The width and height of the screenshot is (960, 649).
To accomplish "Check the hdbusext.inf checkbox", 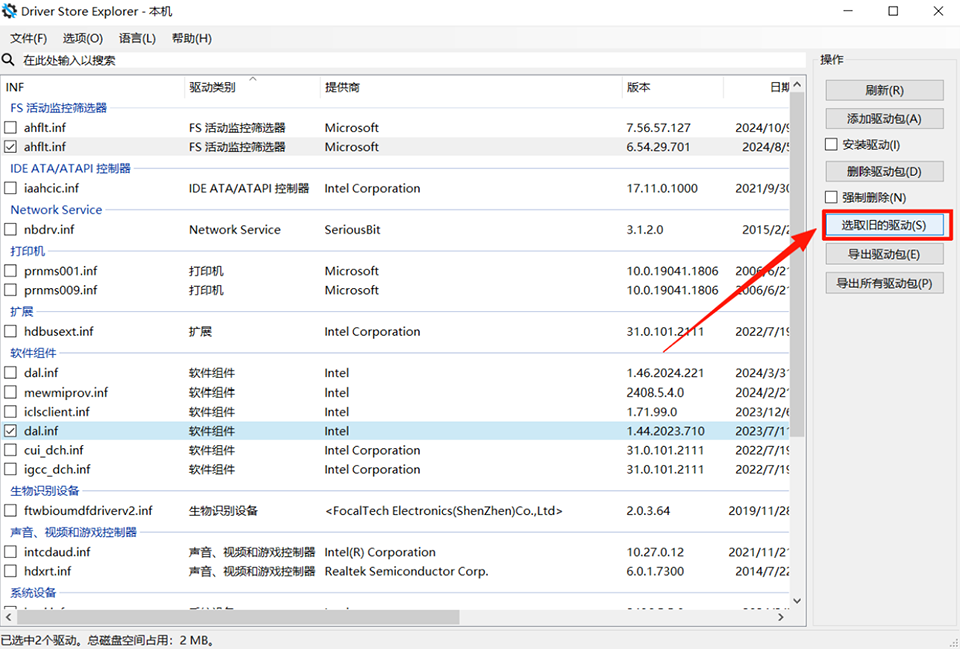I will coord(10,331).
